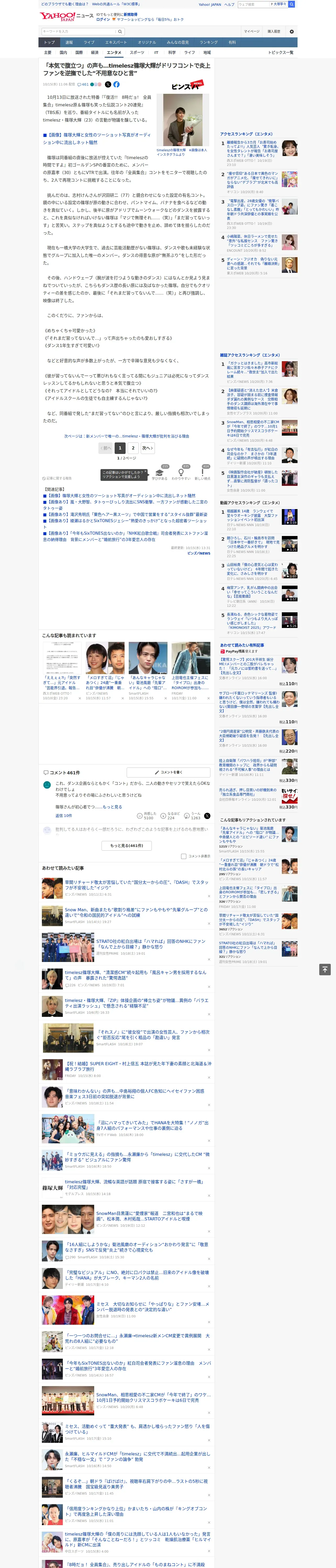Click the 購入履歴 link
The height and width of the screenshot is (1568, 336).
click(274, 32)
